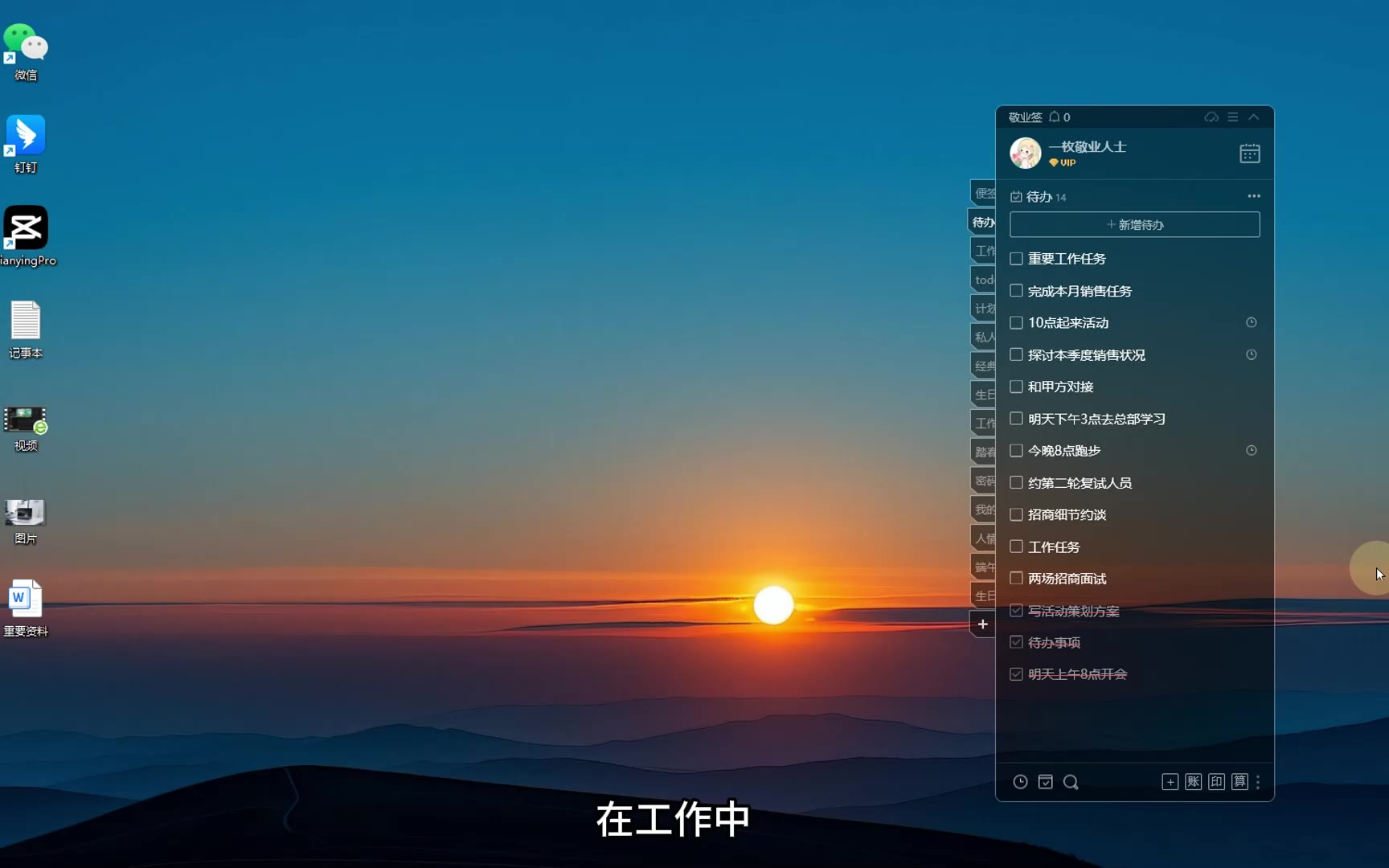Collapse the window with the chevron-up arrow

pos(1253,117)
